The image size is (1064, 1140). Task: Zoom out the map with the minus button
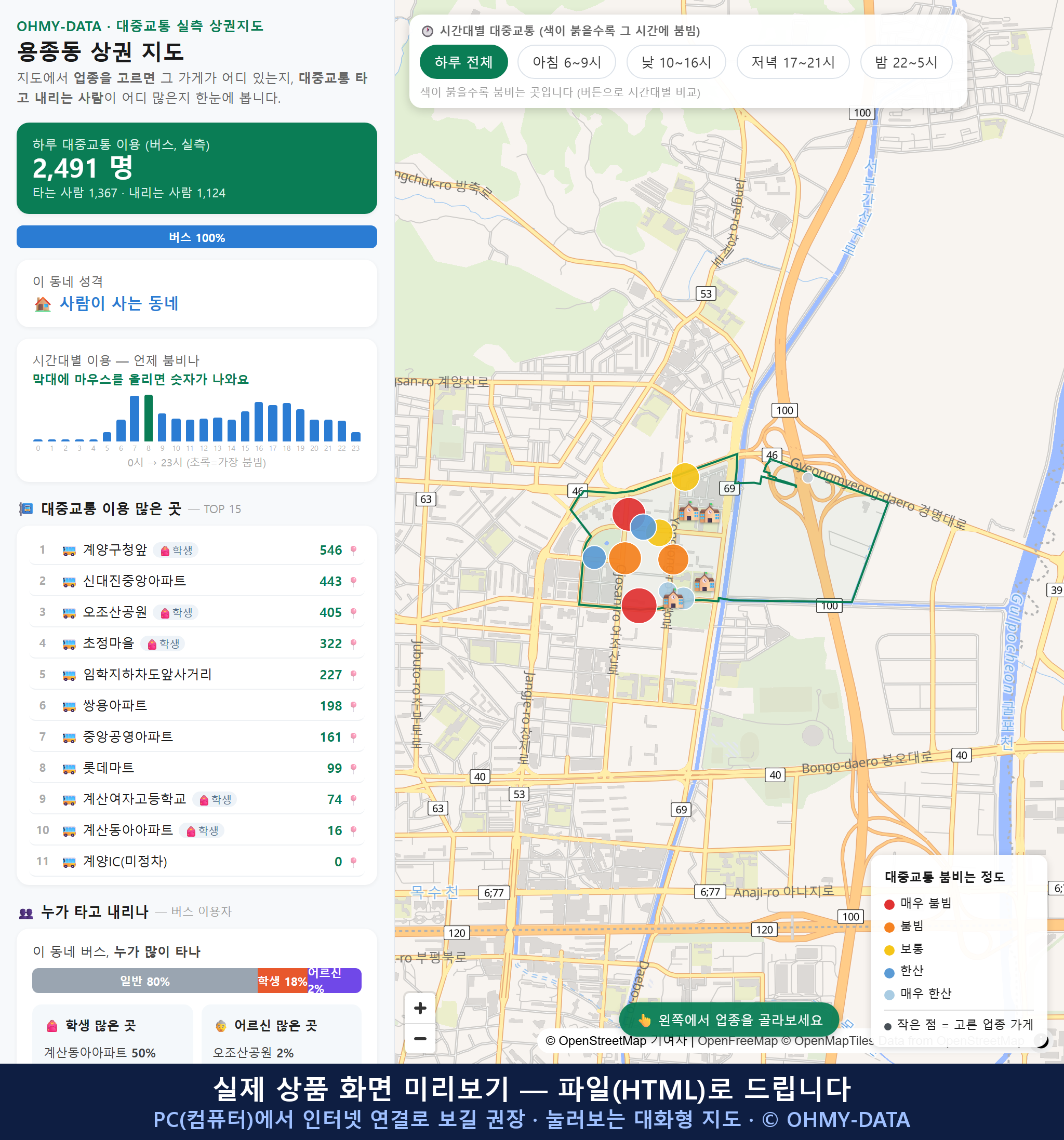[x=420, y=1039]
